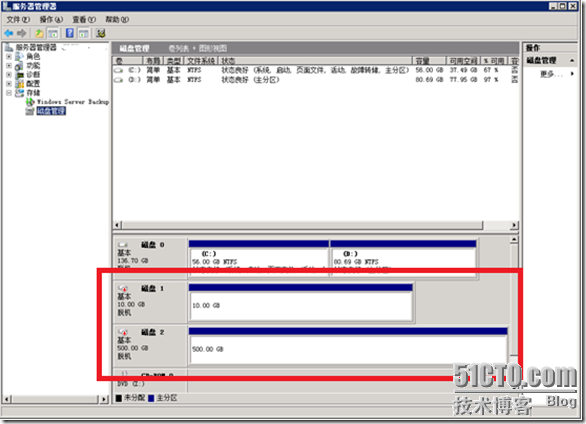Click the Forward arrow toolbar icon
The height and width of the screenshot is (424, 586).
pos(22,33)
